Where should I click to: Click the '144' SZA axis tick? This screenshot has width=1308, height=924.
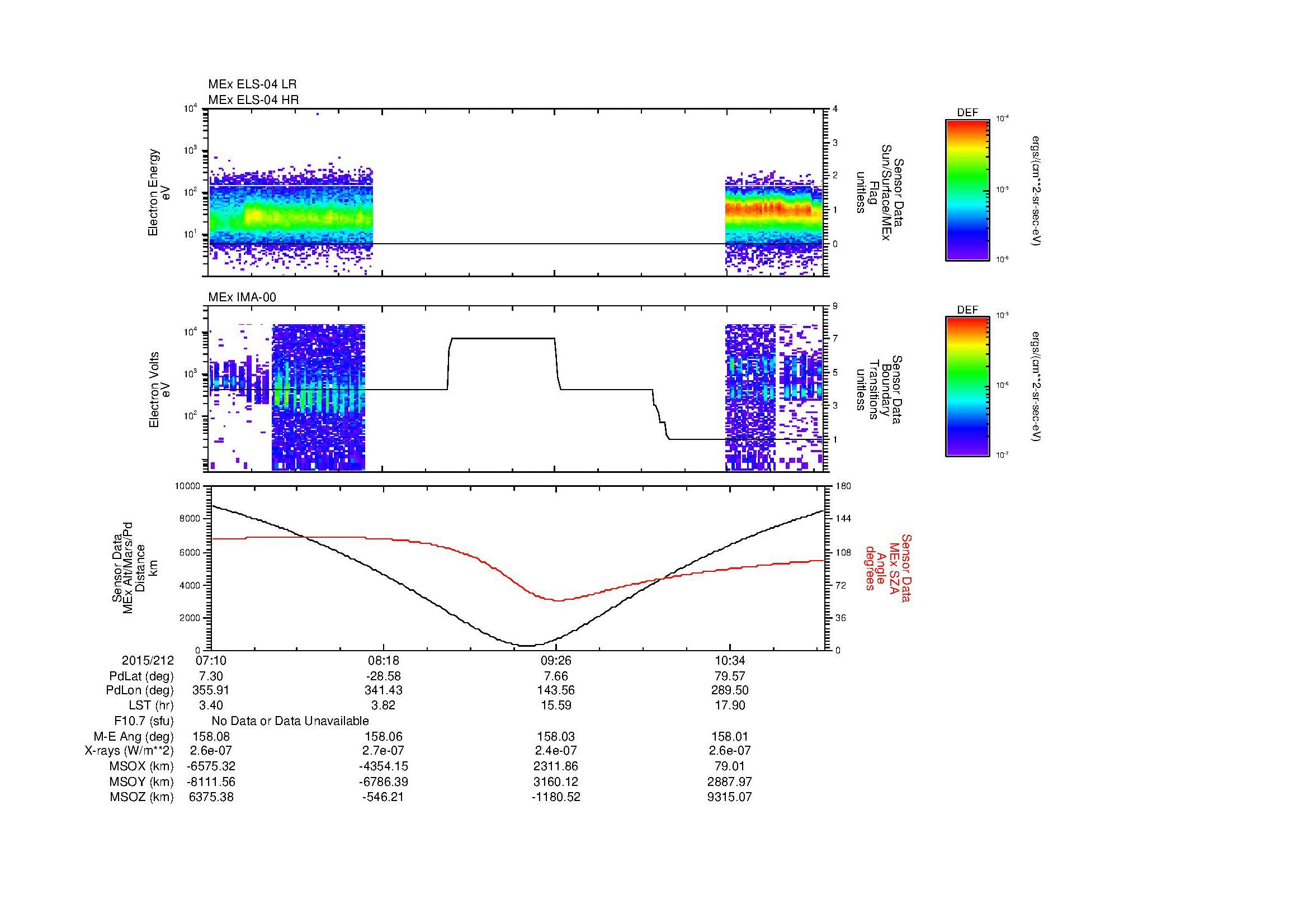tap(844, 519)
